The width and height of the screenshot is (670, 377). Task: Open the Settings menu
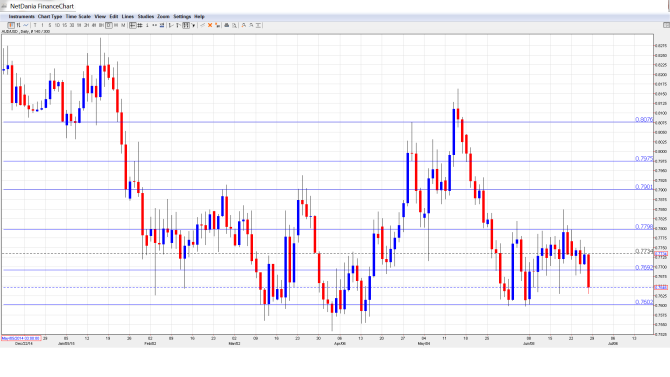click(182, 16)
